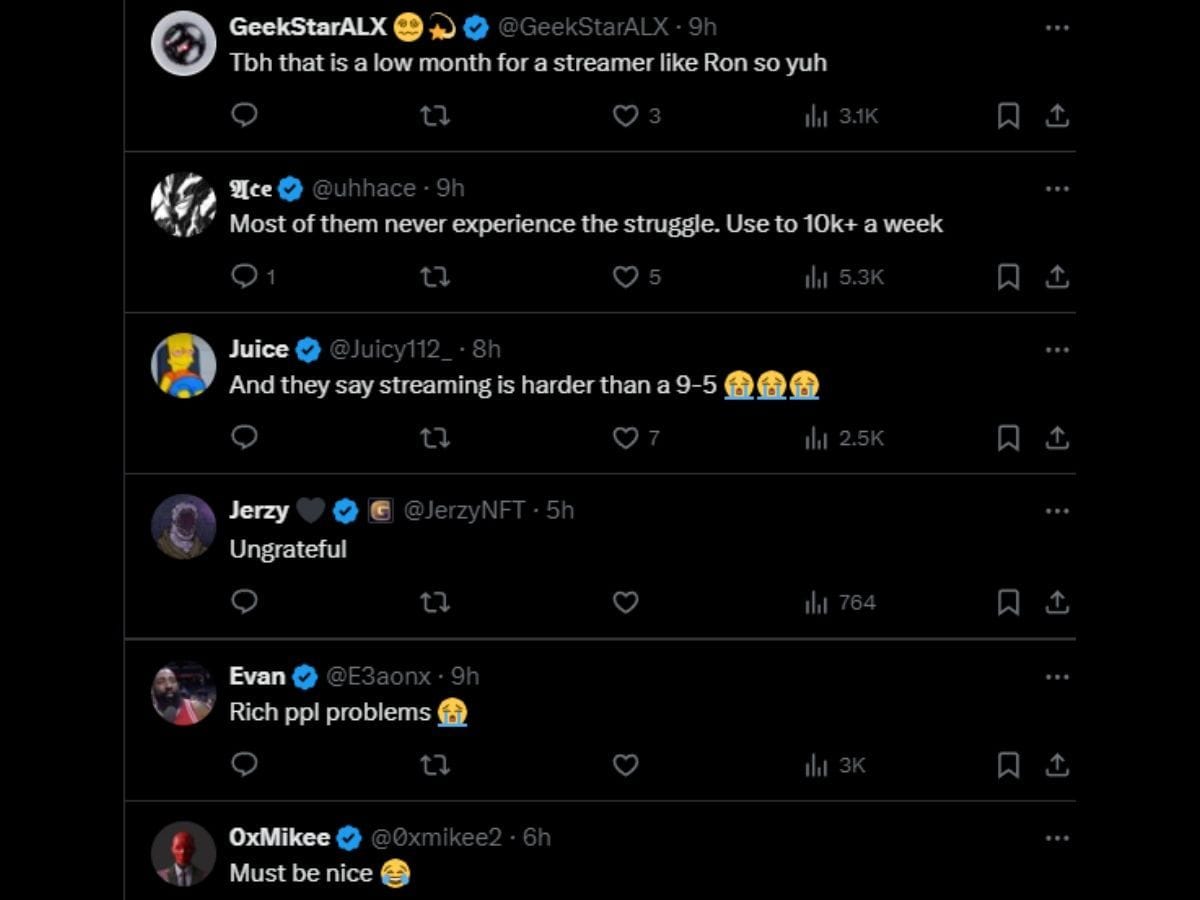Open the more options menu on Juice's tweet

[1057, 350]
